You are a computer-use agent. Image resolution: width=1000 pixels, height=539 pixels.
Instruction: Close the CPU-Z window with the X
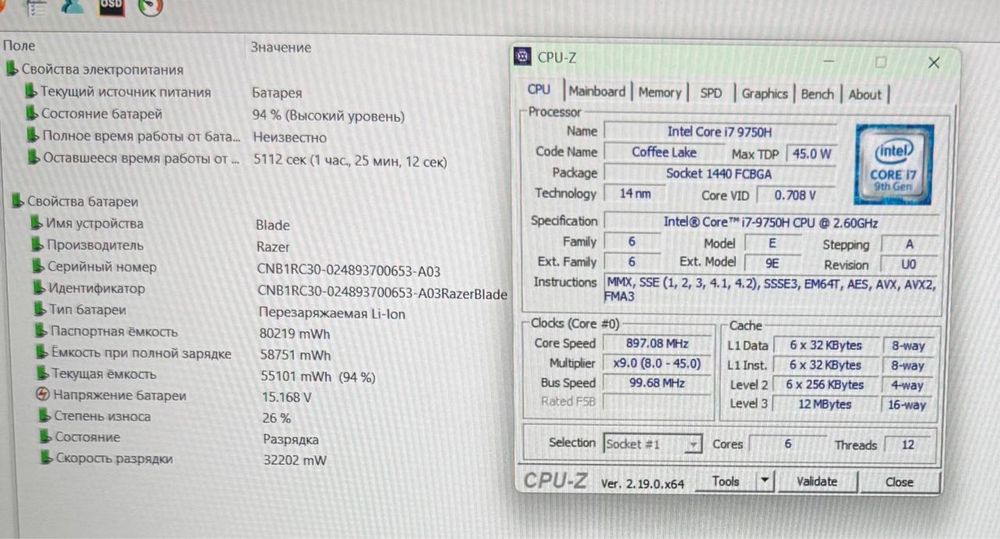[x=934, y=63]
